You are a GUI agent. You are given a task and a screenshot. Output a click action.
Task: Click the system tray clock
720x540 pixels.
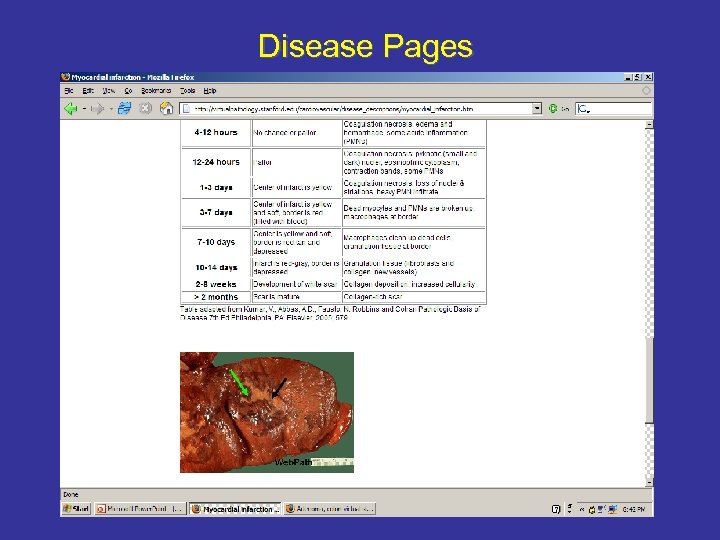(634, 509)
